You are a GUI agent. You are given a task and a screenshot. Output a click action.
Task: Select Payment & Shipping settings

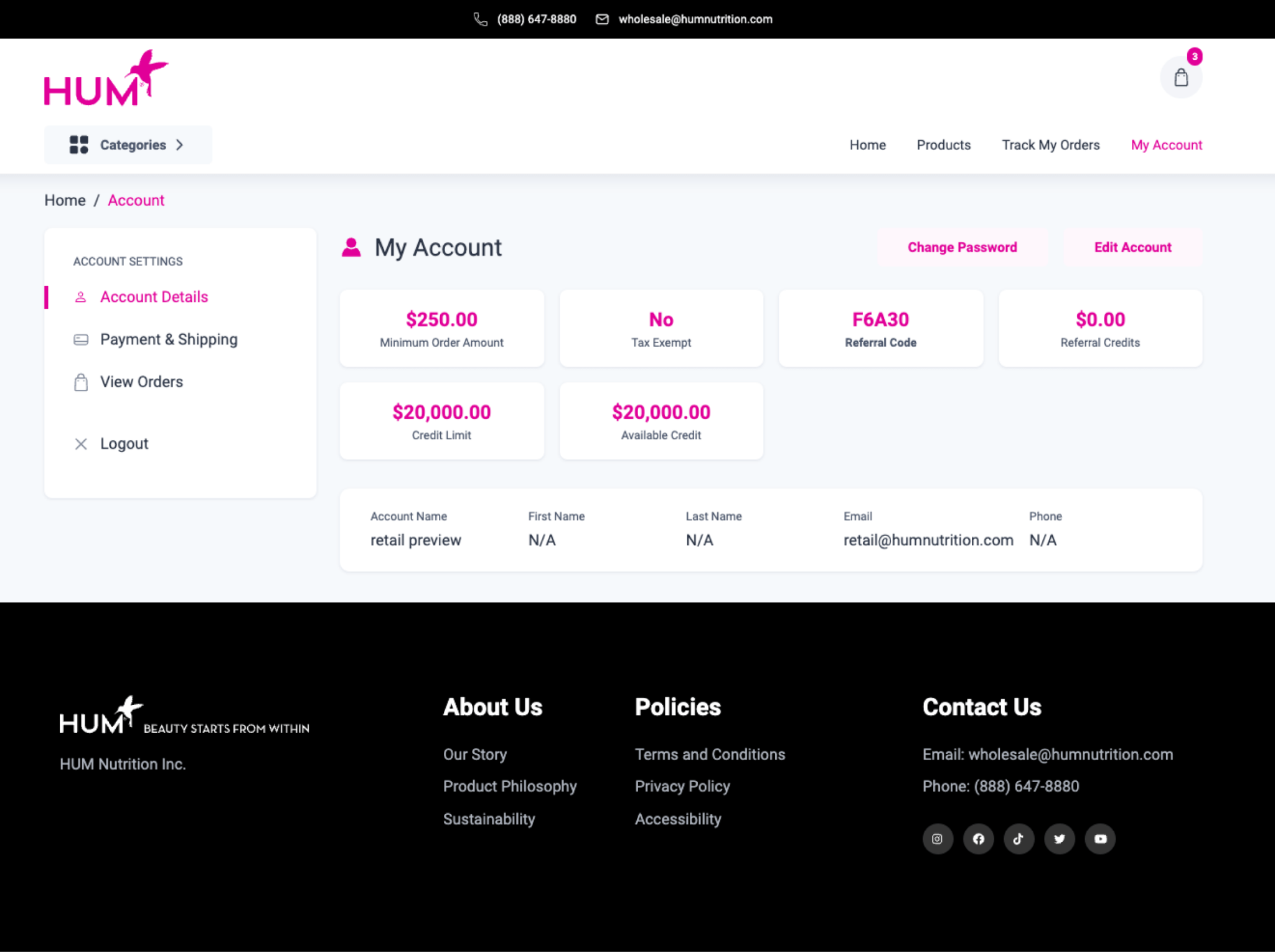pos(168,339)
